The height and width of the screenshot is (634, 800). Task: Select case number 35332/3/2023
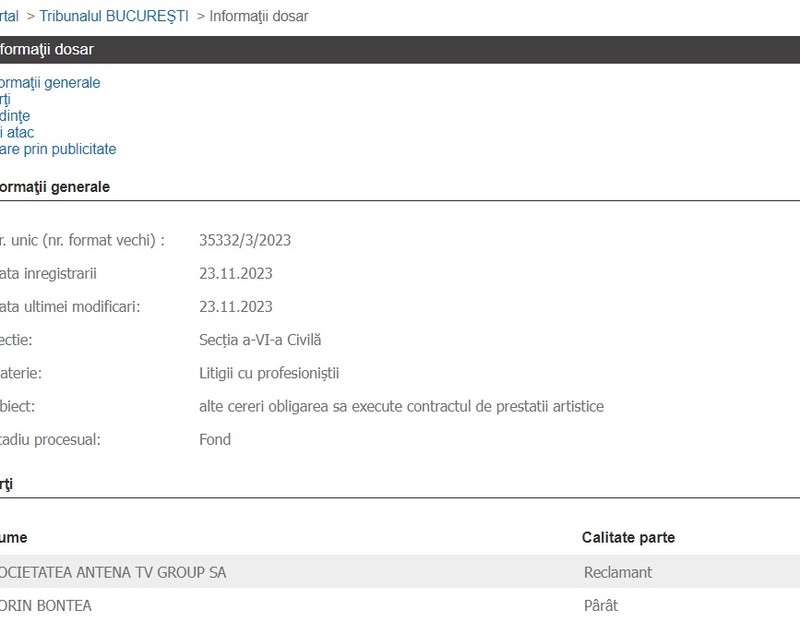(245, 240)
